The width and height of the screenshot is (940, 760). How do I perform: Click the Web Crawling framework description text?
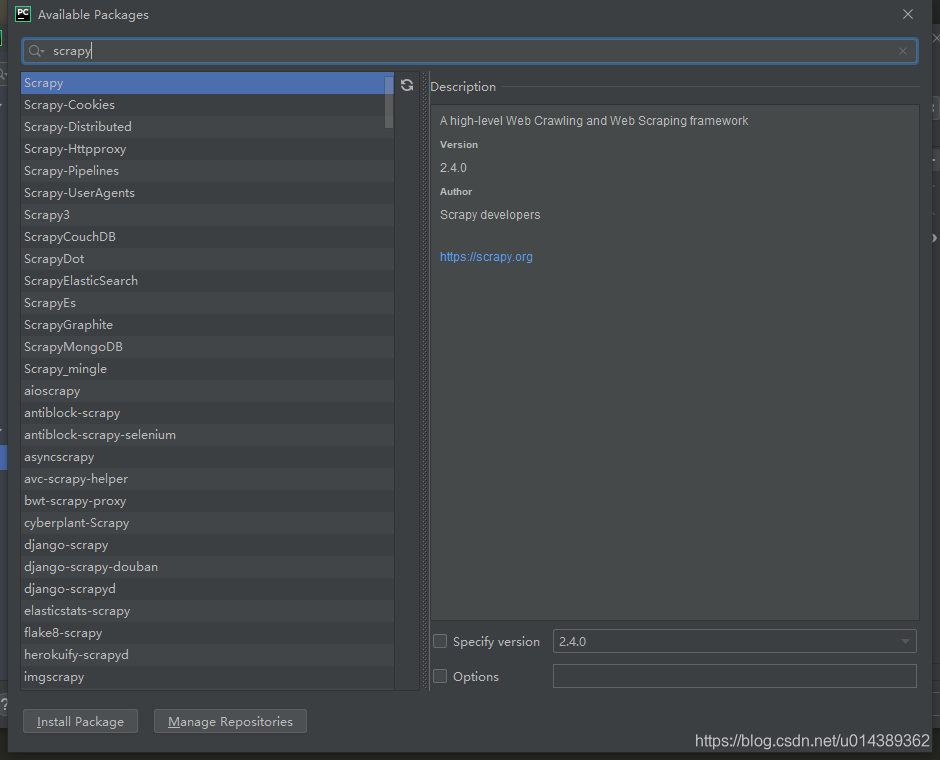pyautogui.click(x=593, y=120)
